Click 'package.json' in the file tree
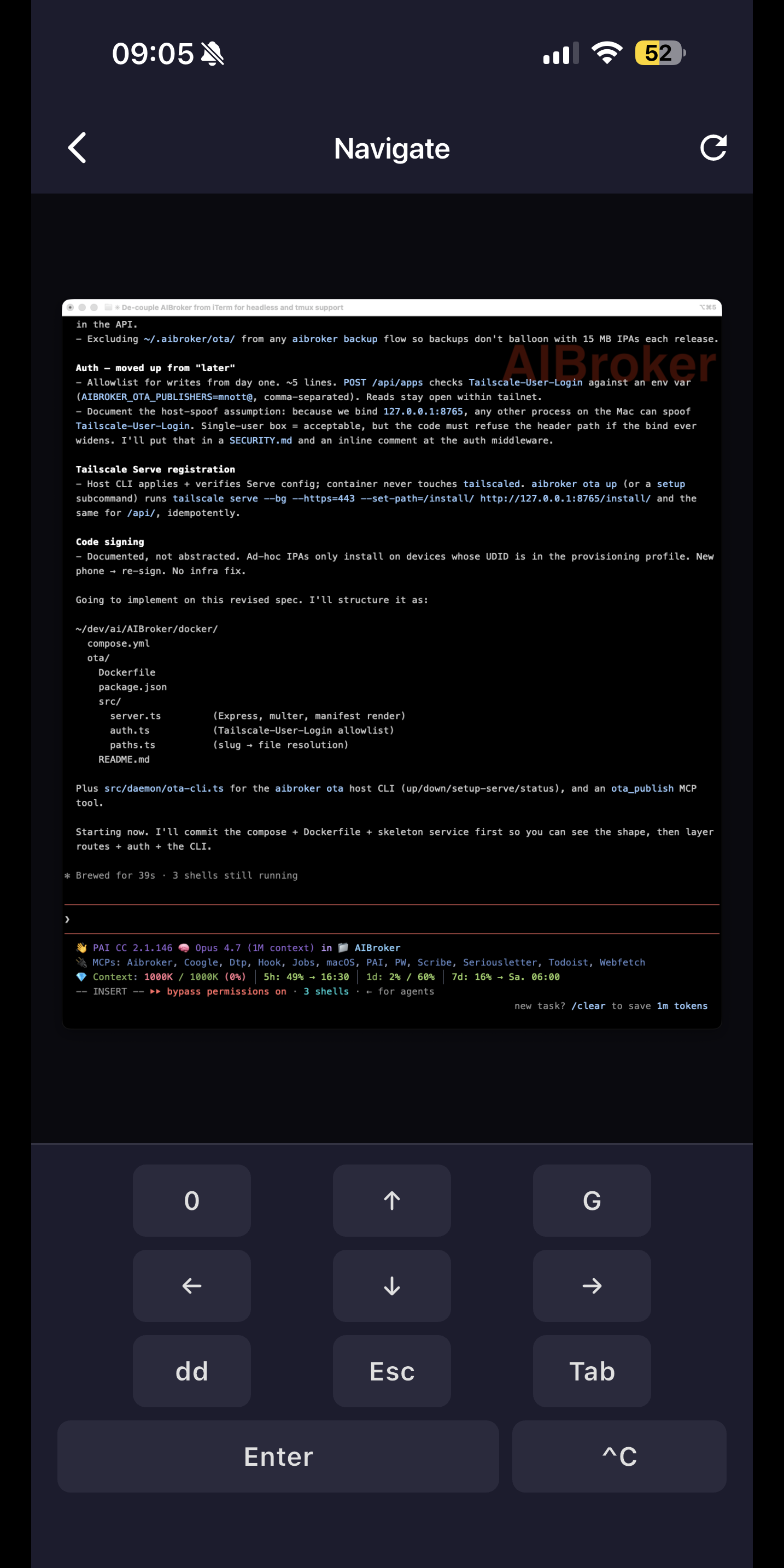784x1568 pixels. [133, 687]
